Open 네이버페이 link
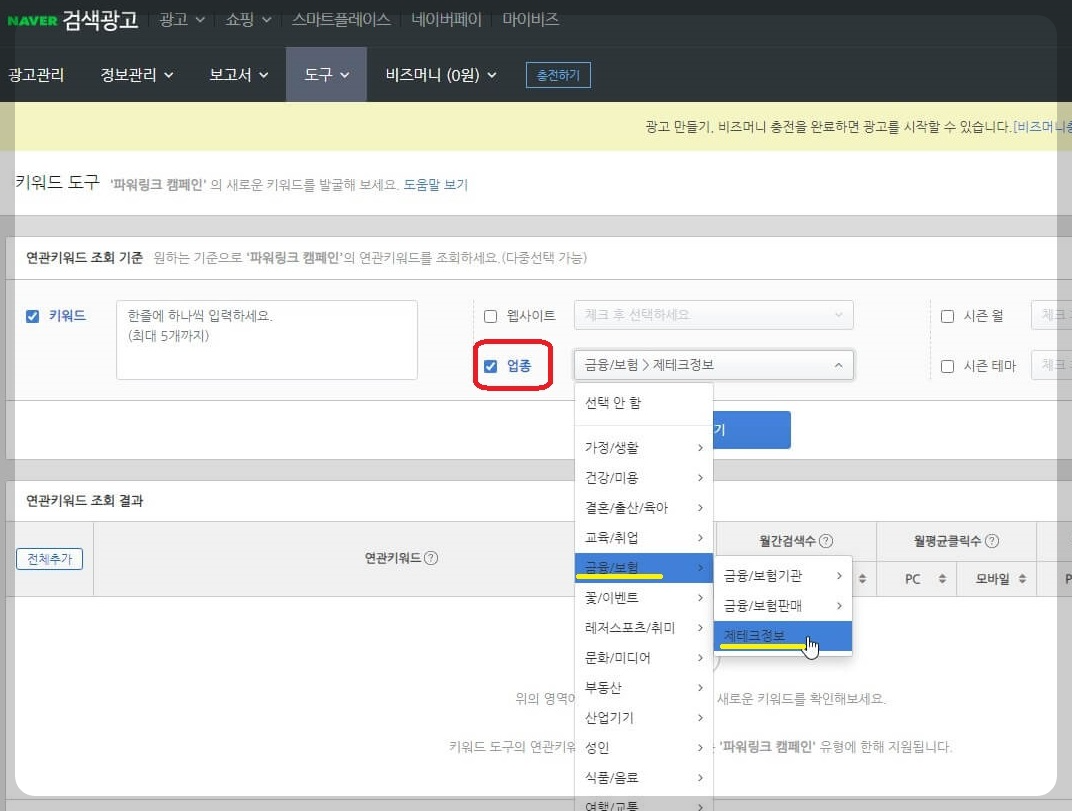Screen dimensions: 1072x811 [x=446, y=19]
